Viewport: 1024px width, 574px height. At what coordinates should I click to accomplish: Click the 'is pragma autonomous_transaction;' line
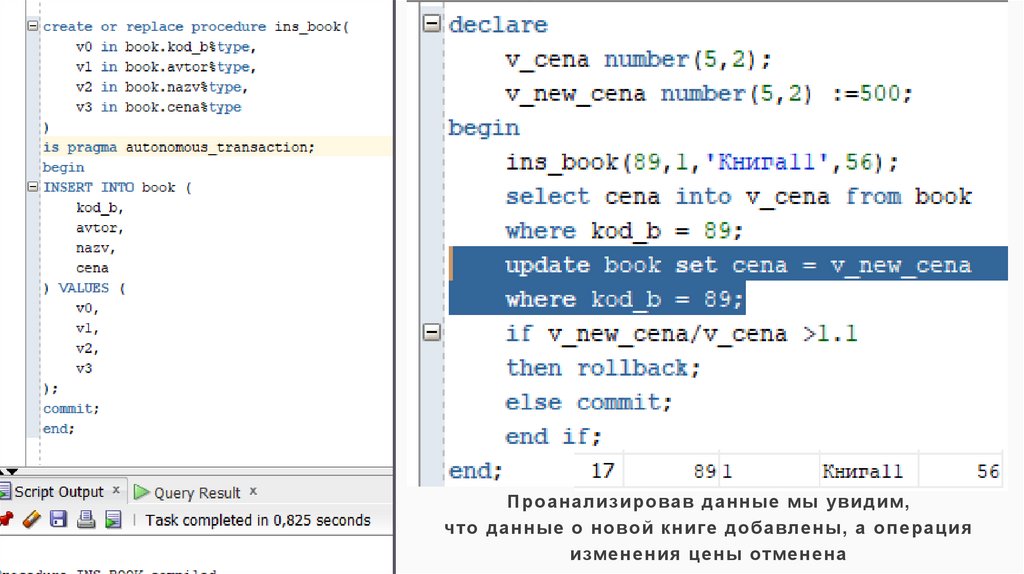(x=178, y=147)
